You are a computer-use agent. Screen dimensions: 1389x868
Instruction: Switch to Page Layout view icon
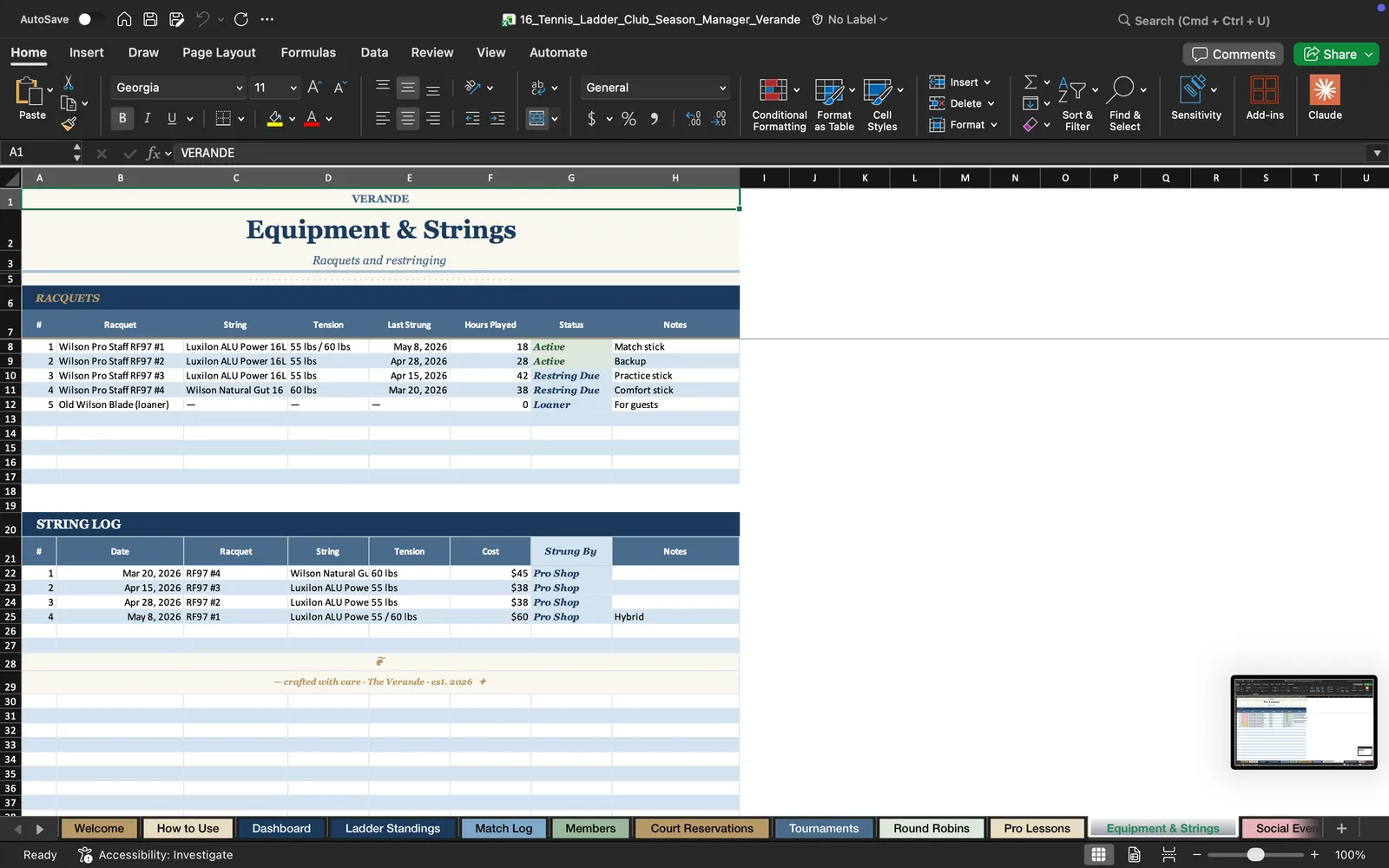pos(1134,855)
